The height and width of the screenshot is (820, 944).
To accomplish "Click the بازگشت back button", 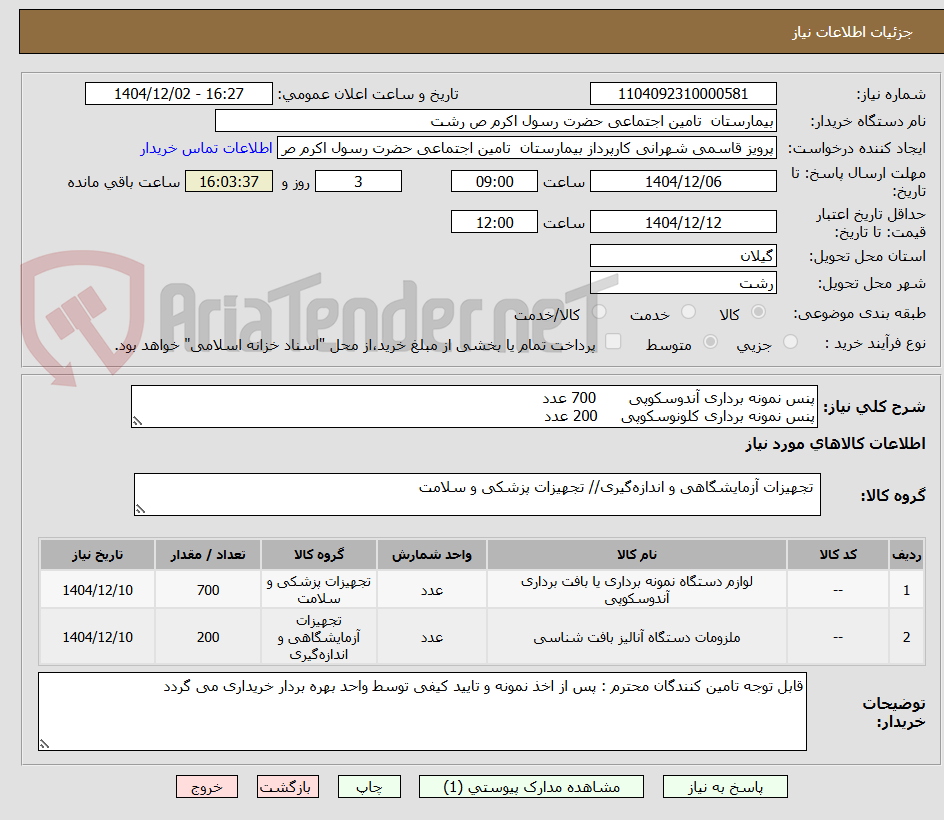I will [x=287, y=787].
